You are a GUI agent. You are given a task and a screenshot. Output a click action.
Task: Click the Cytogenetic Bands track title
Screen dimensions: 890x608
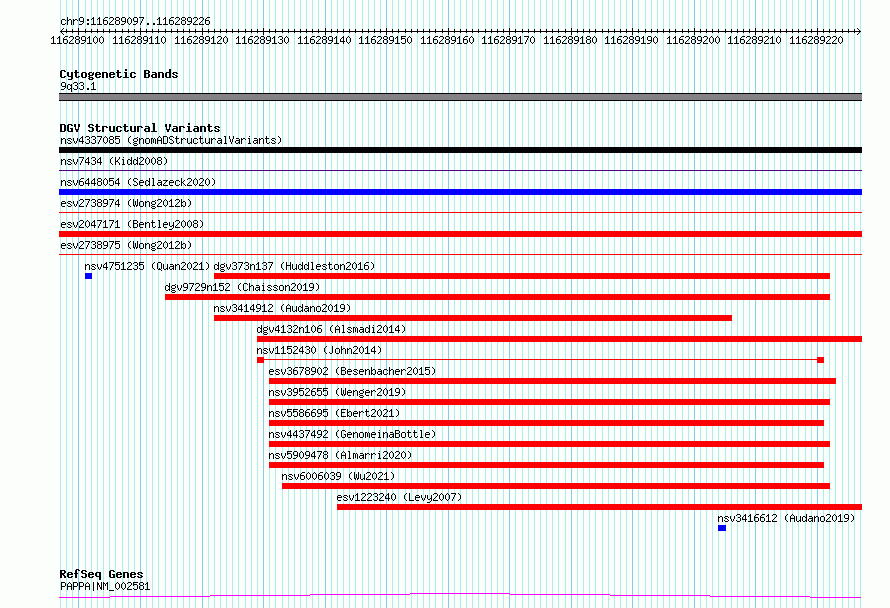(119, 74)
